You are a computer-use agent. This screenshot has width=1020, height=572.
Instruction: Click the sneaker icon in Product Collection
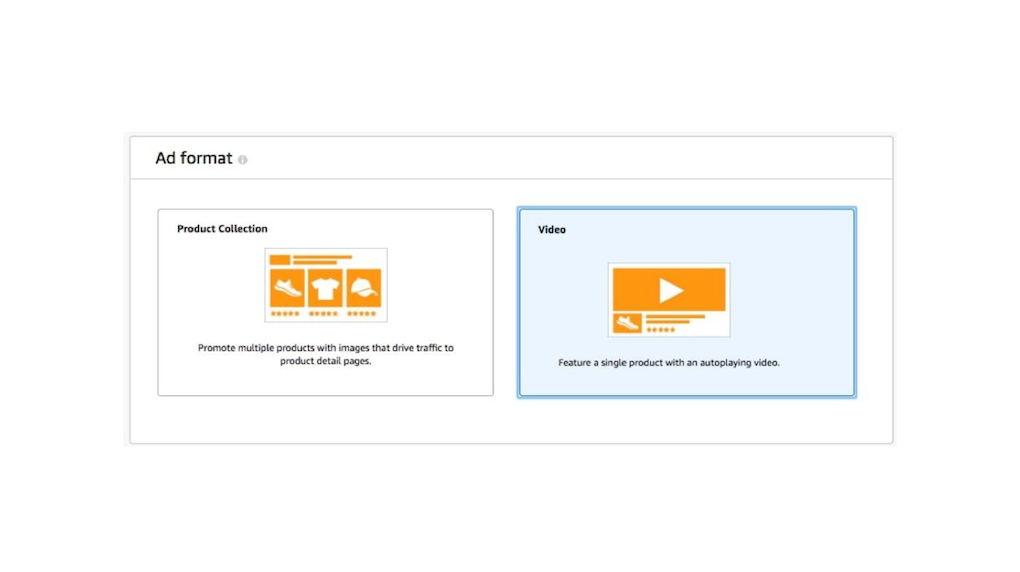tap(287, 289)
